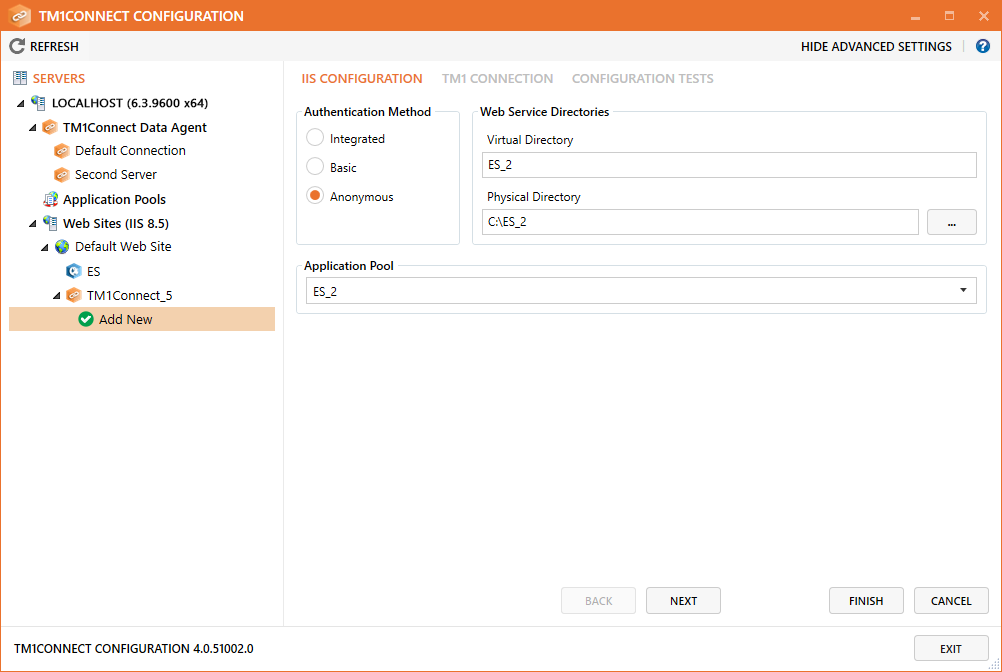Select the Application Pools tree item
1002x672 pixels.
tap(114, 199)
